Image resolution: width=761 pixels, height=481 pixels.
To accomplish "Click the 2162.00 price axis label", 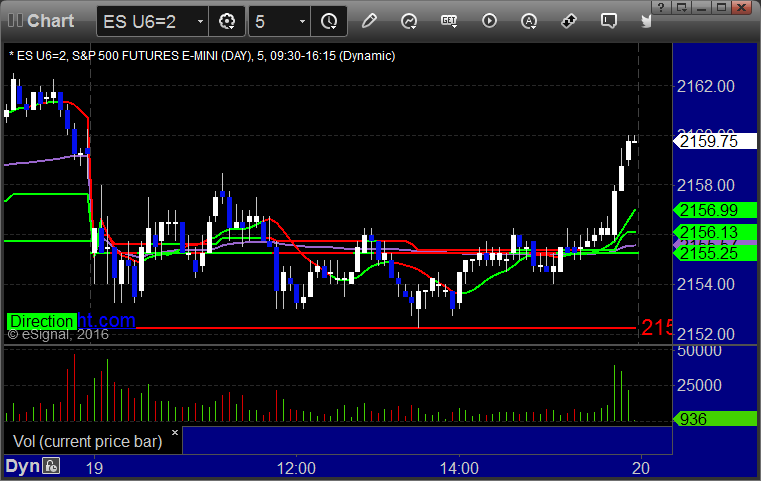I will click(x=706, y=86).
